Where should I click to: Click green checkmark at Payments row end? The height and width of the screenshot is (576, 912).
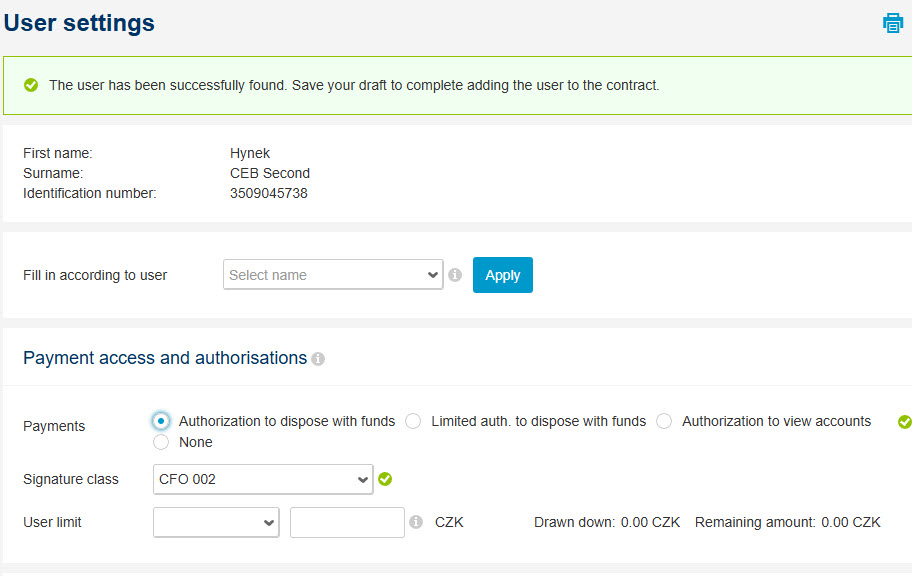click(904, 422)
